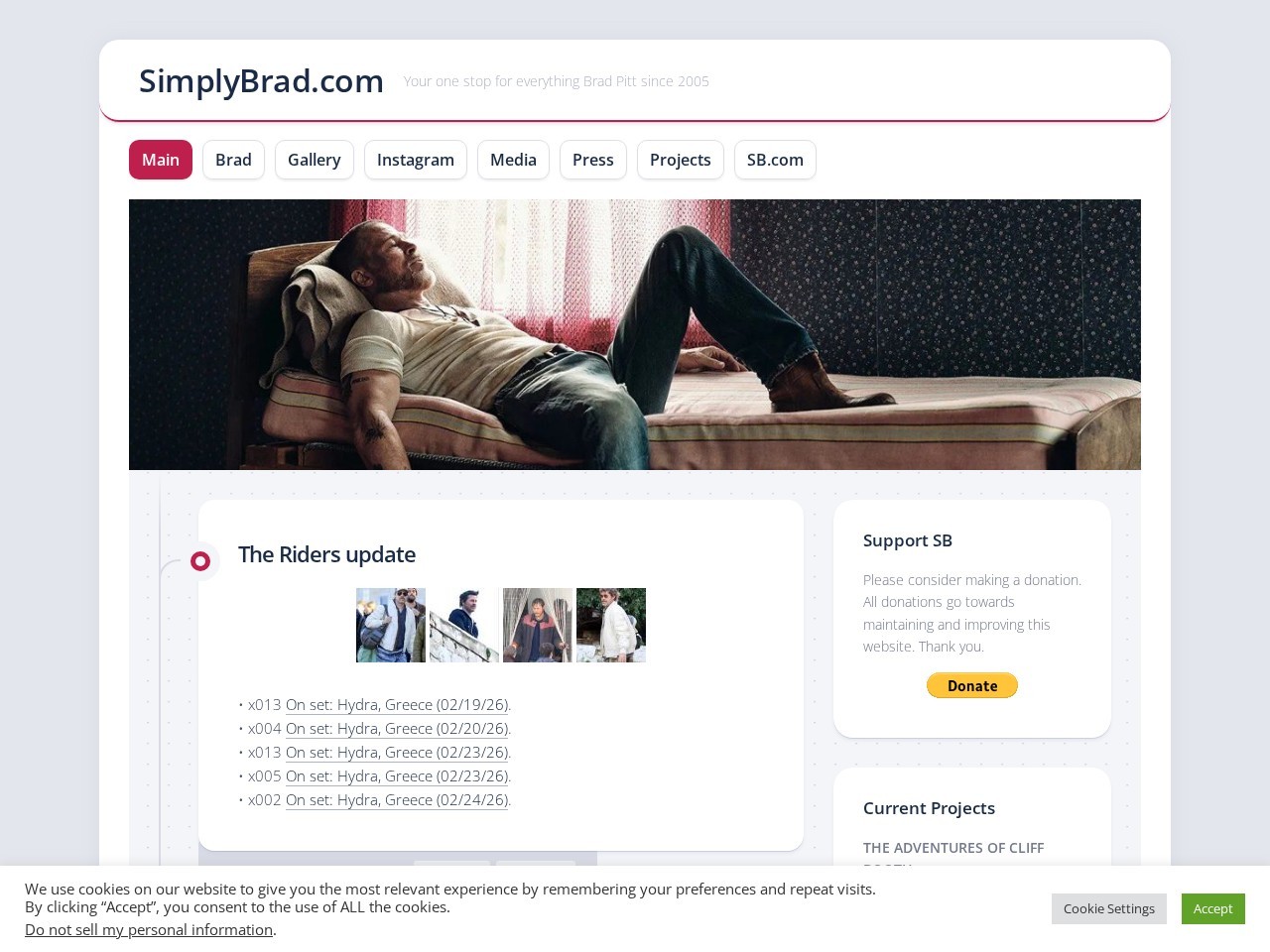The width and height of the screenshot is (1270, 952).
Task: Open the Brad menu item
Action: (x=233, y=160)
